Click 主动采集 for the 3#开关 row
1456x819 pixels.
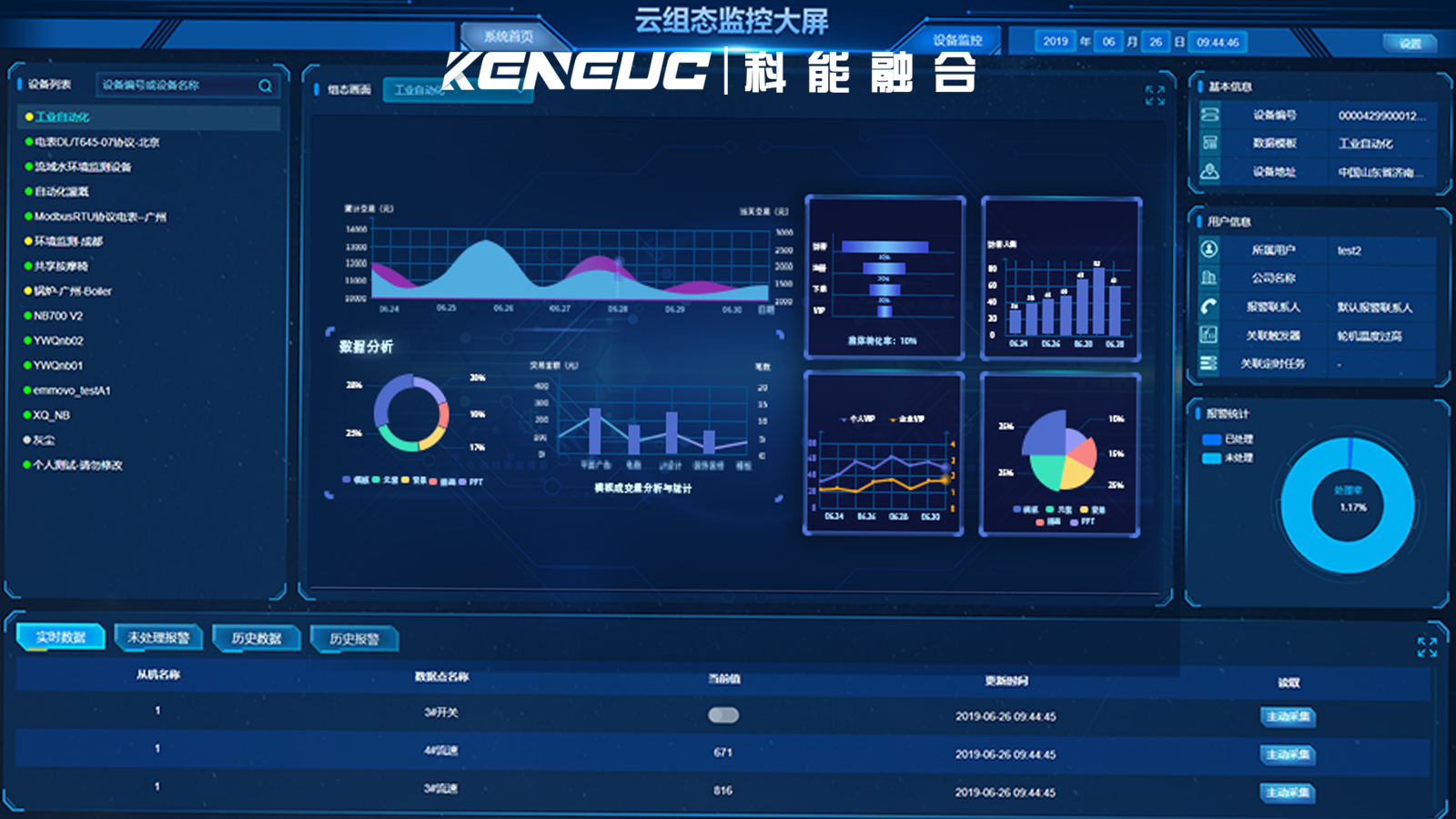point(1288,716)
